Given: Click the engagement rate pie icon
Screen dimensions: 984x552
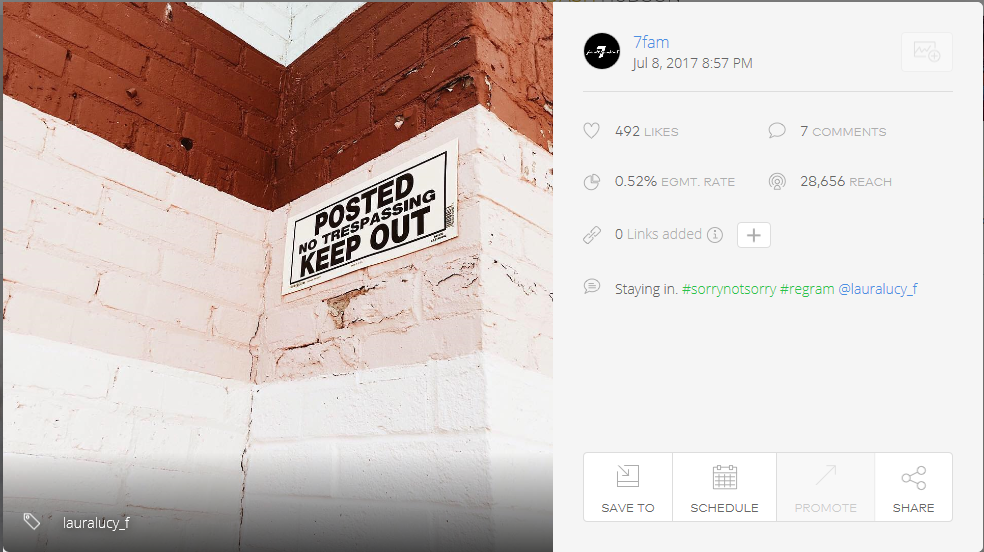Looking at the screenshot, I should tap(591, 182).
